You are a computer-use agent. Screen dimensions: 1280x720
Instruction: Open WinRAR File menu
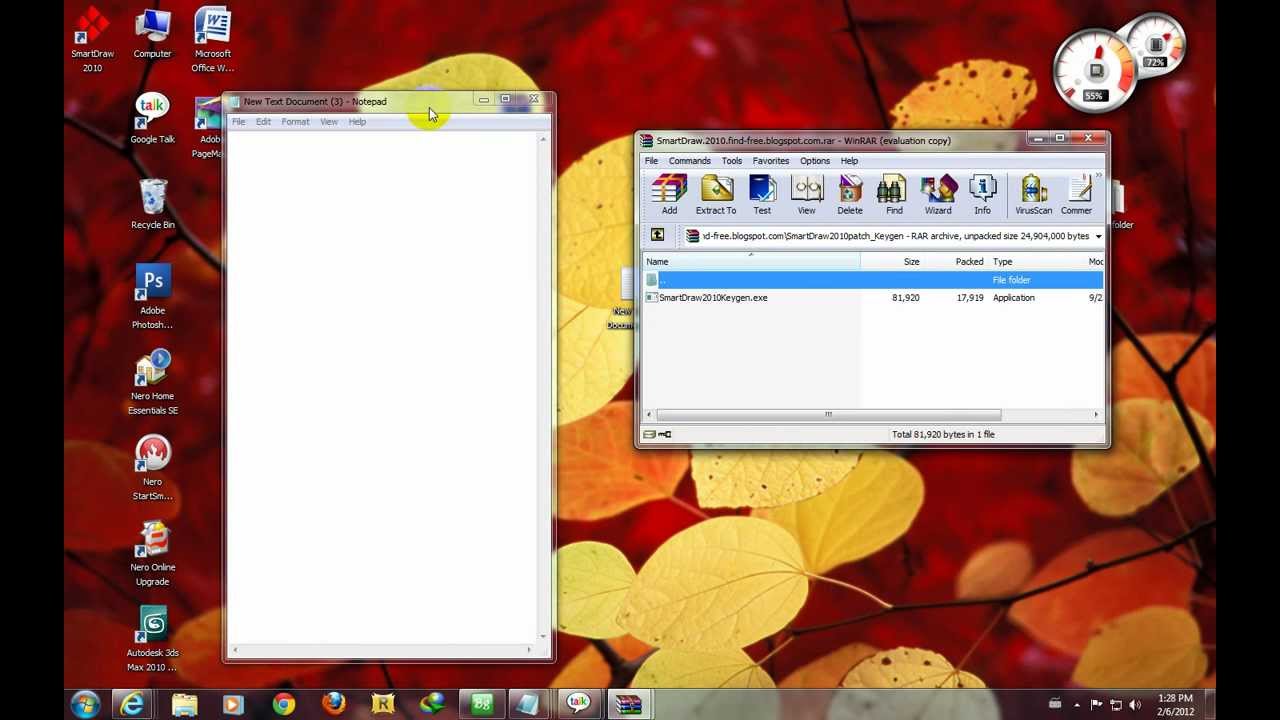click(651, 160)
